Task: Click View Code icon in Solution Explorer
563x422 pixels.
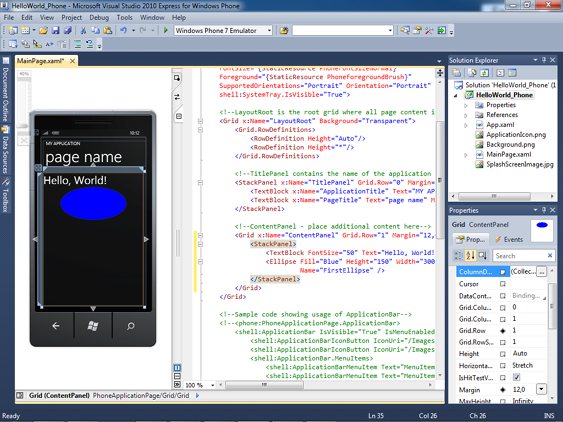Action: point(500,73)
